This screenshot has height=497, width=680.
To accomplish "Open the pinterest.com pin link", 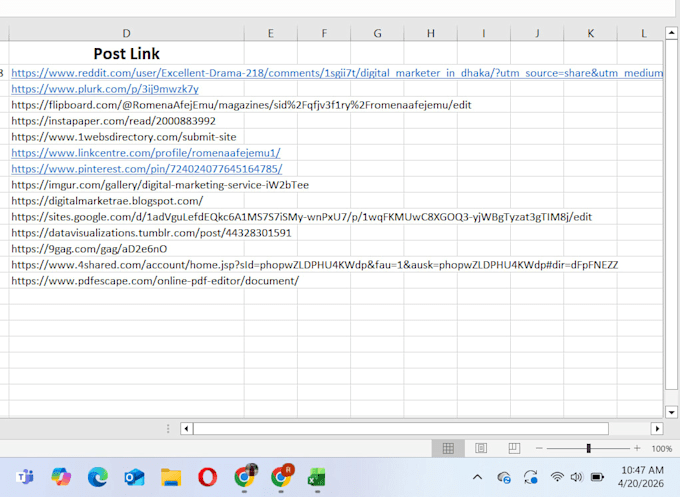I will (147, 169).
